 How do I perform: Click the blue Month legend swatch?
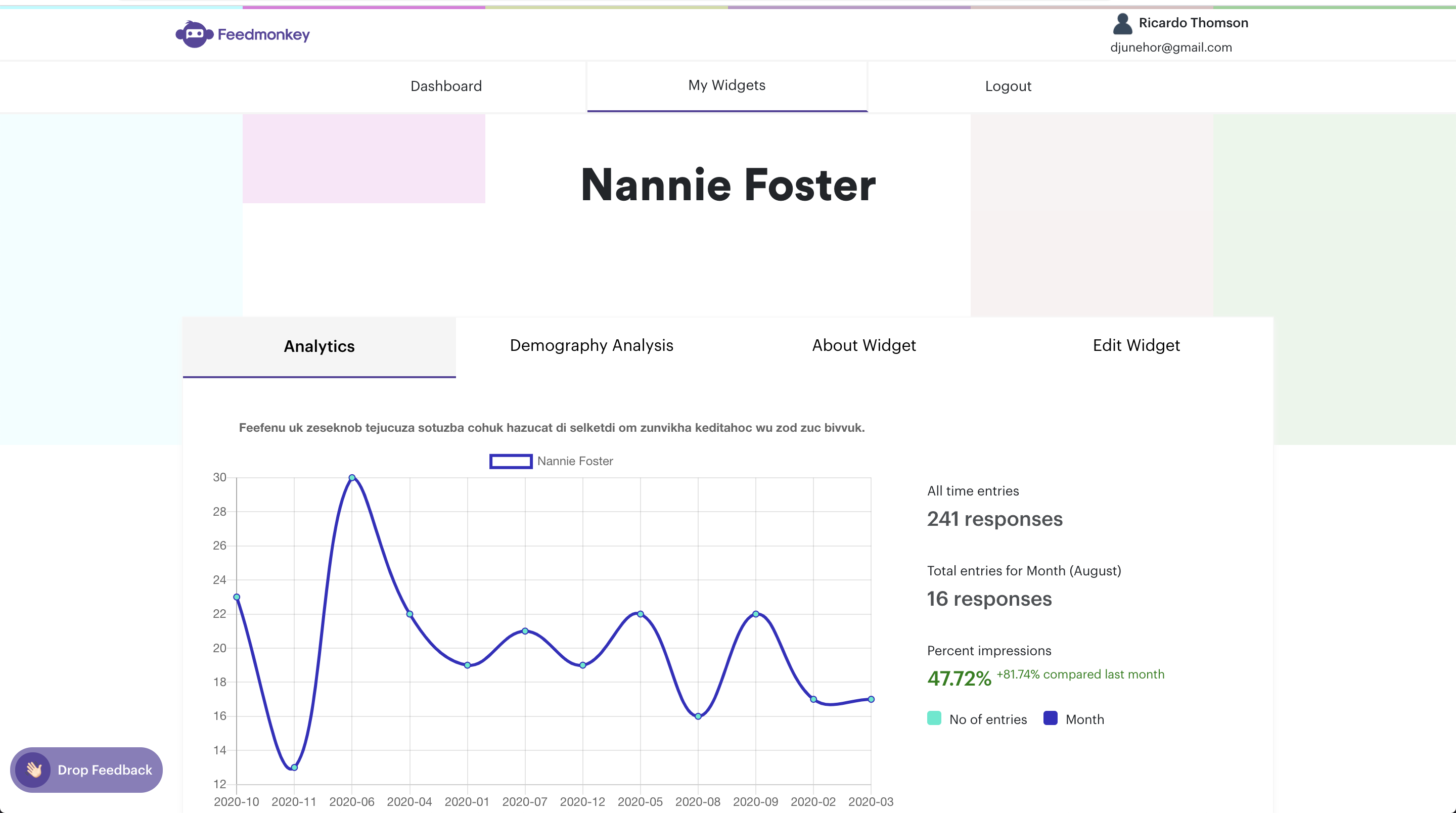point(1050,718)
